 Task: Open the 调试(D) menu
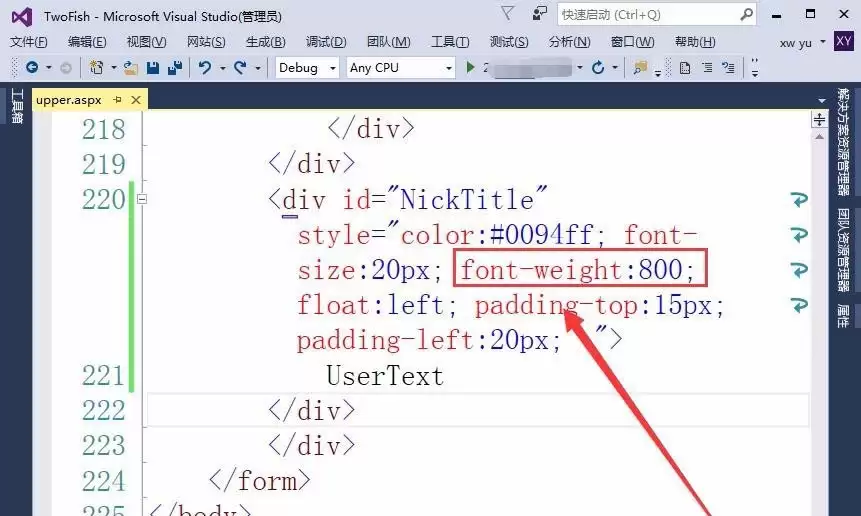click(326, 42)
